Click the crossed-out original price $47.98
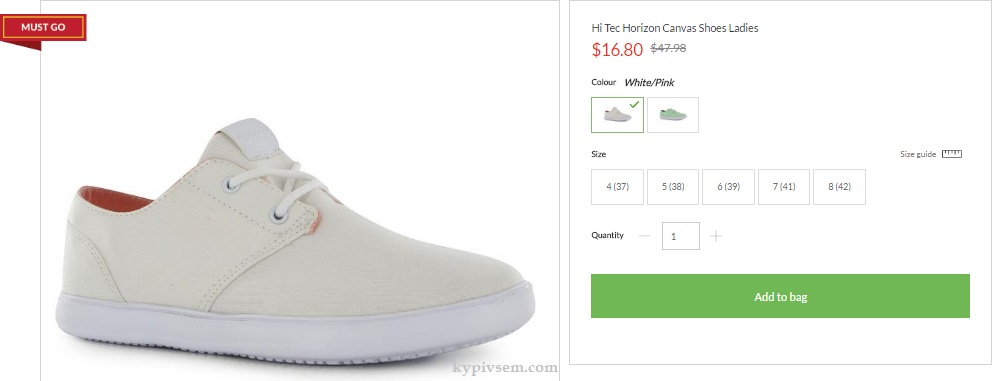This screenshot has width=993, height=381. 668,48
